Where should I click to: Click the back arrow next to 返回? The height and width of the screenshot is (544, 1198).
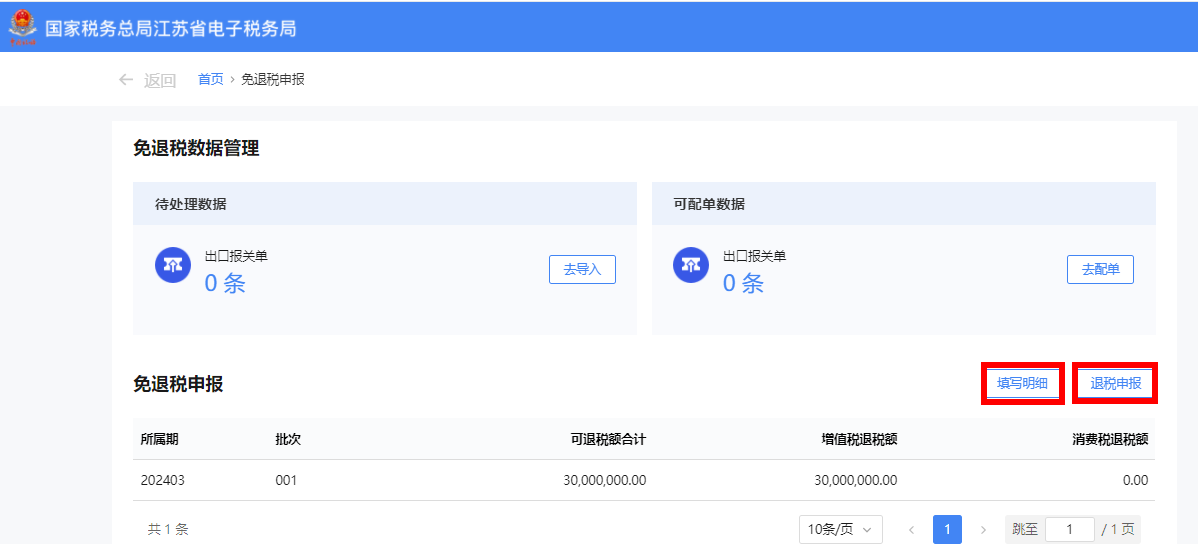tap(126, 80)
